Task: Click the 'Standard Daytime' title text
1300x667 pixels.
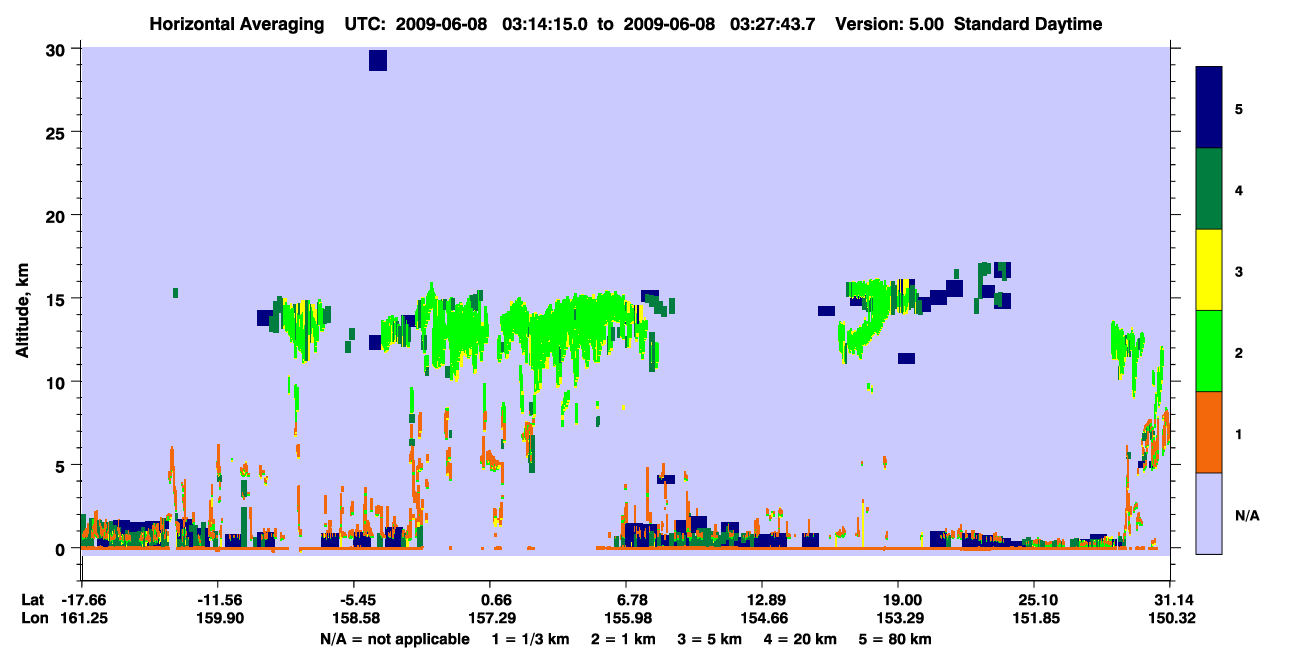Action: pos(1028,24)
